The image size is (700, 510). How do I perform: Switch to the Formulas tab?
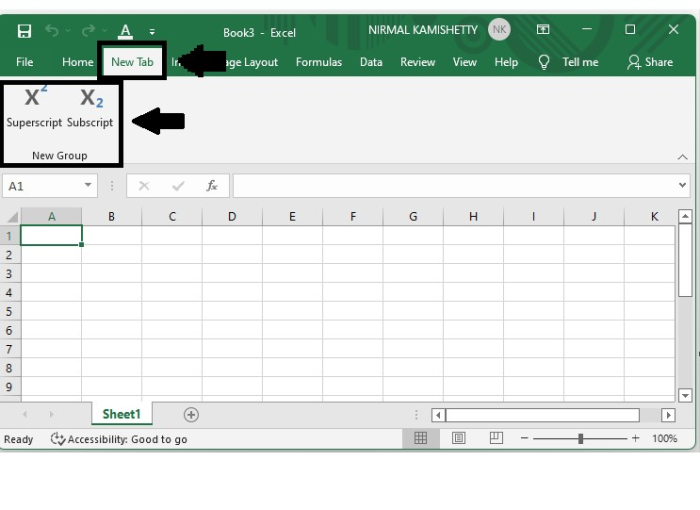click(x=319, y=62)
